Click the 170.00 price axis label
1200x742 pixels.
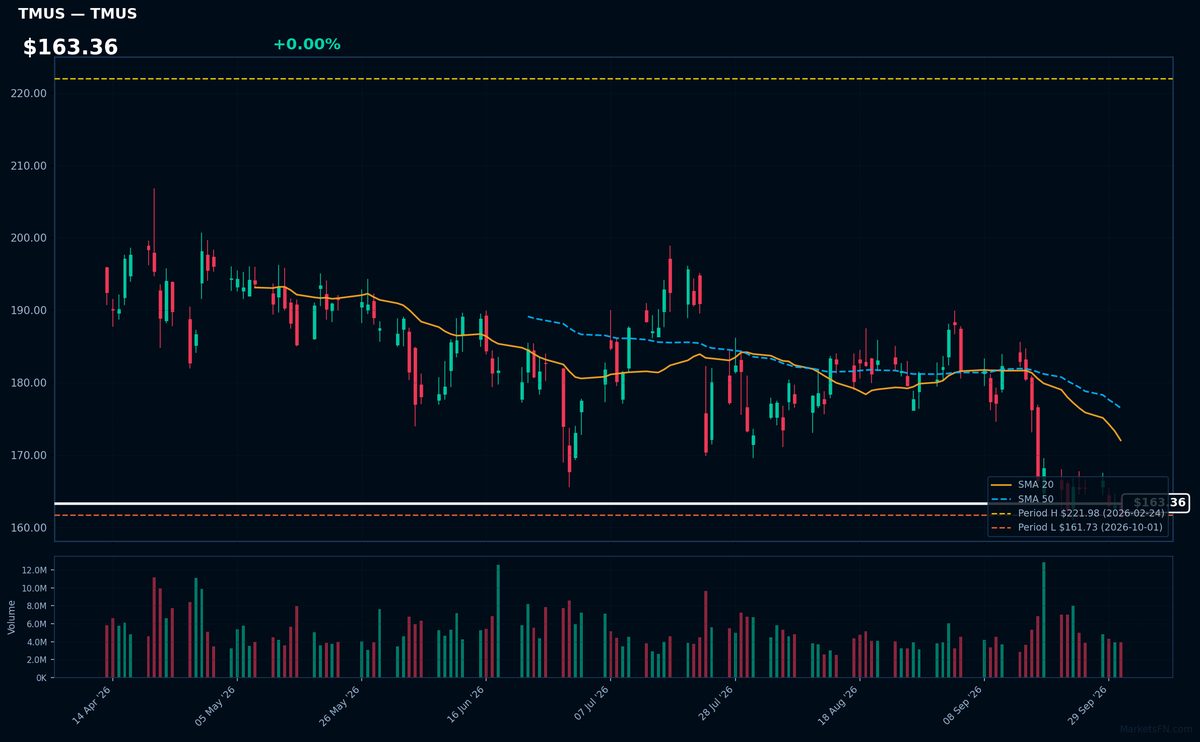[x=30, y=455]
